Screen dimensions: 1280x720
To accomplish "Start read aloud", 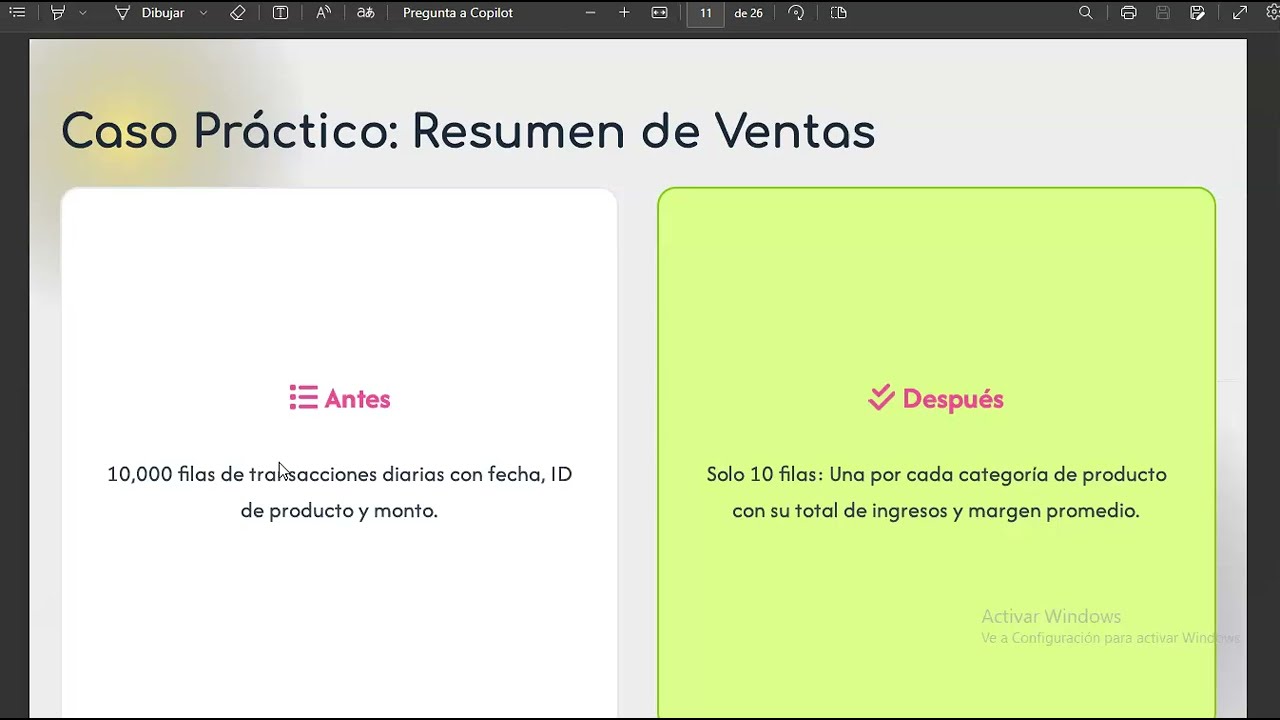I will 323,13.
